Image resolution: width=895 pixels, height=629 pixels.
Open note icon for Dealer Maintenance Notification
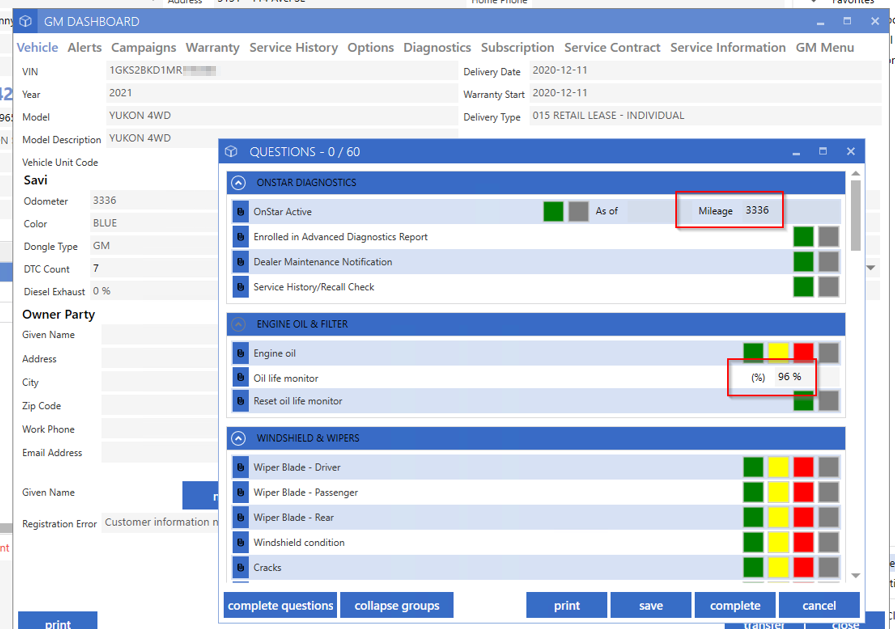tap(240, 261)
